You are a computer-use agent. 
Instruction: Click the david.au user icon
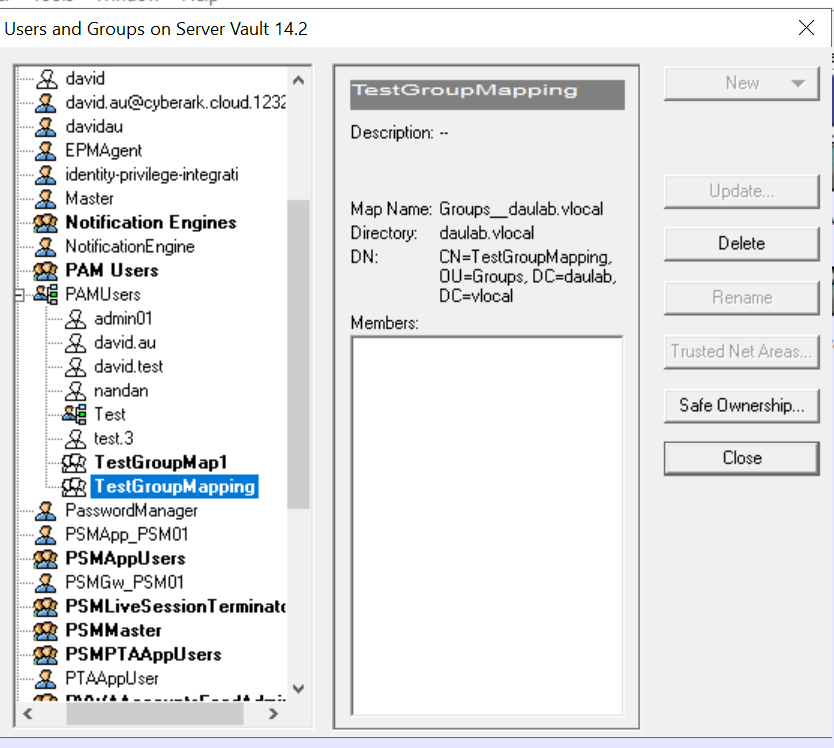(x=75, y=343)
